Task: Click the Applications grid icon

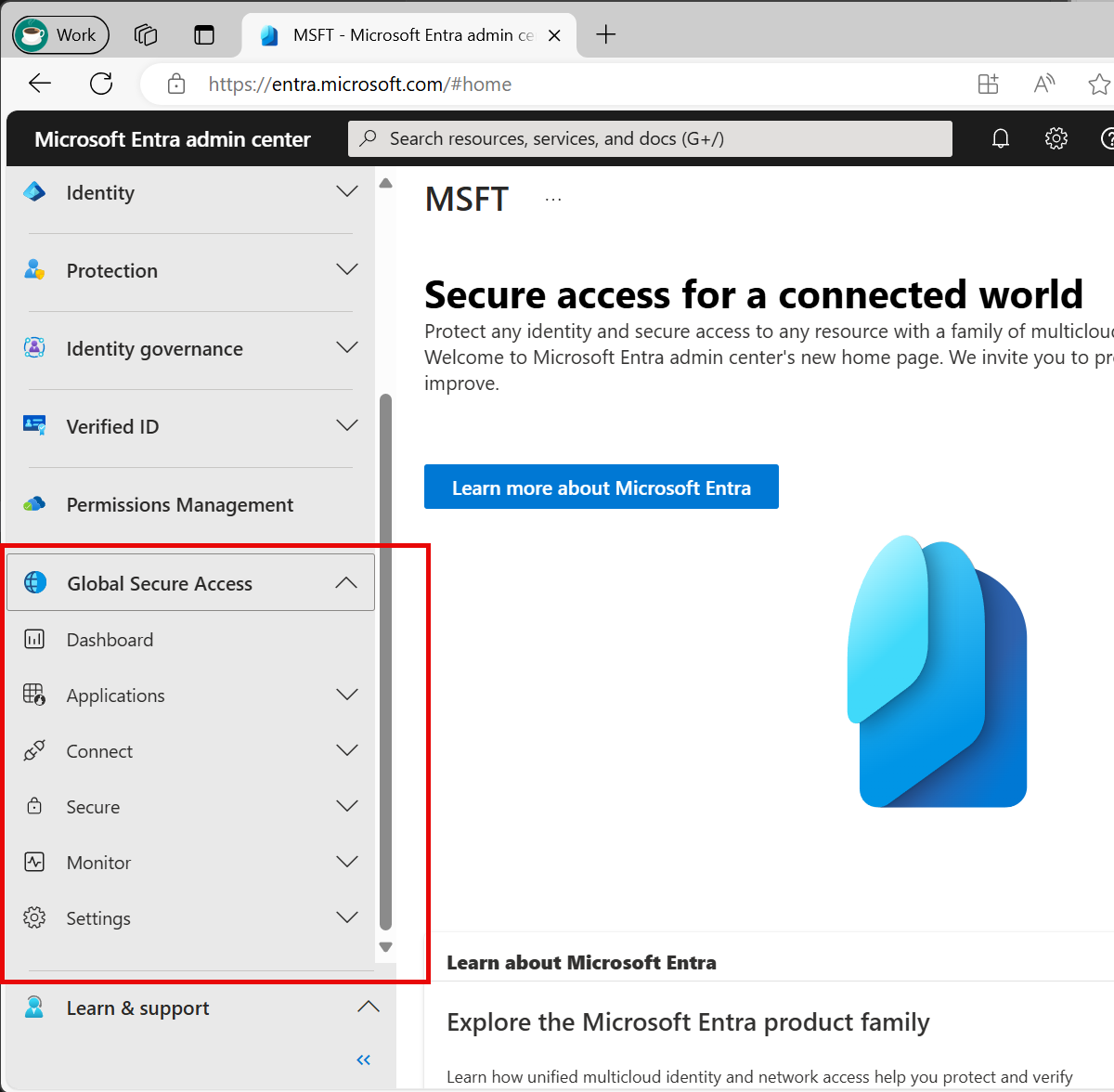Action: tap(34, 695)
